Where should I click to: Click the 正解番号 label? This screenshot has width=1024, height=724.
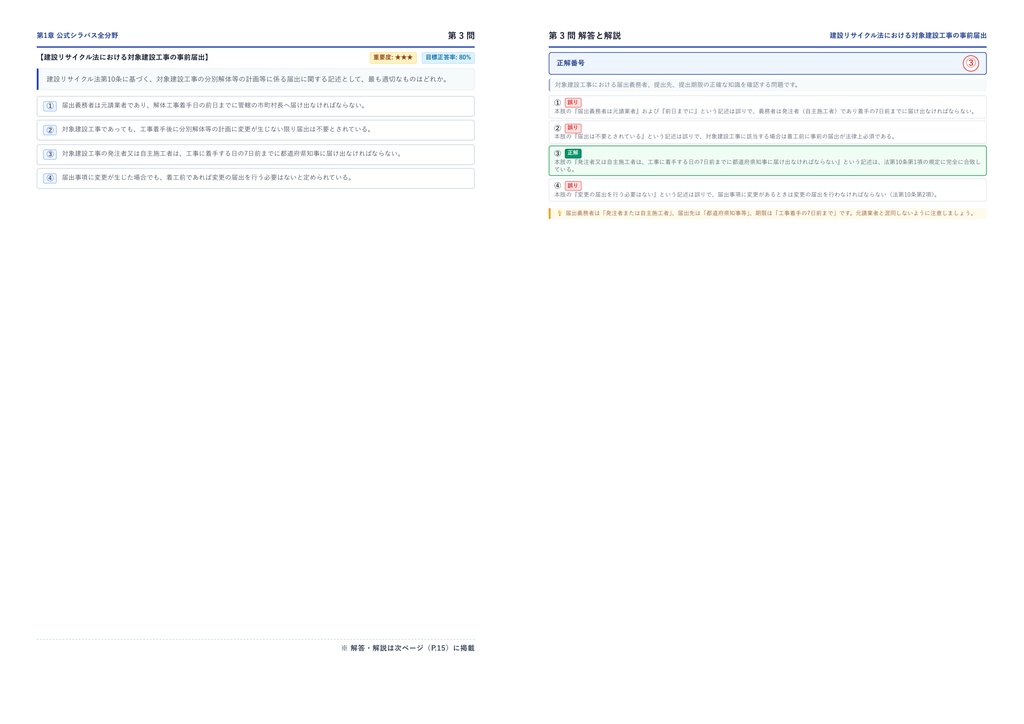570,63
